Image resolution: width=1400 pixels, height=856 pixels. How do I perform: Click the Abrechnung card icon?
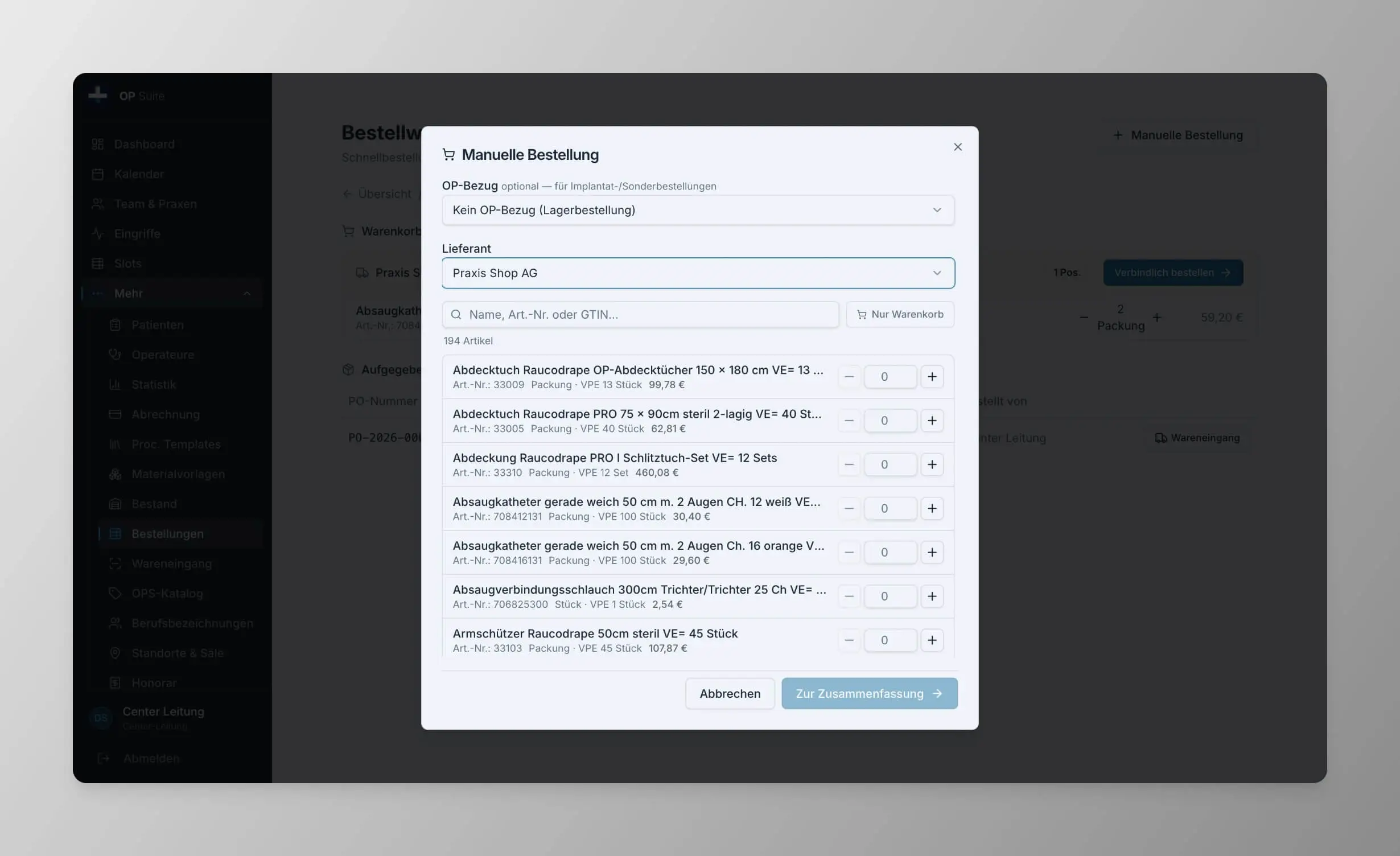(x=115, y=414)
